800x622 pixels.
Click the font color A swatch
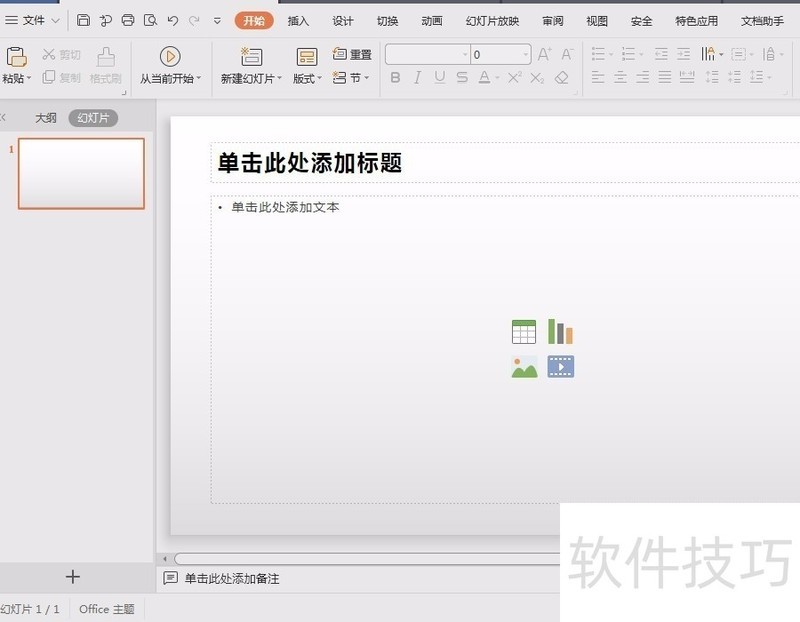[x=485, y=78]
